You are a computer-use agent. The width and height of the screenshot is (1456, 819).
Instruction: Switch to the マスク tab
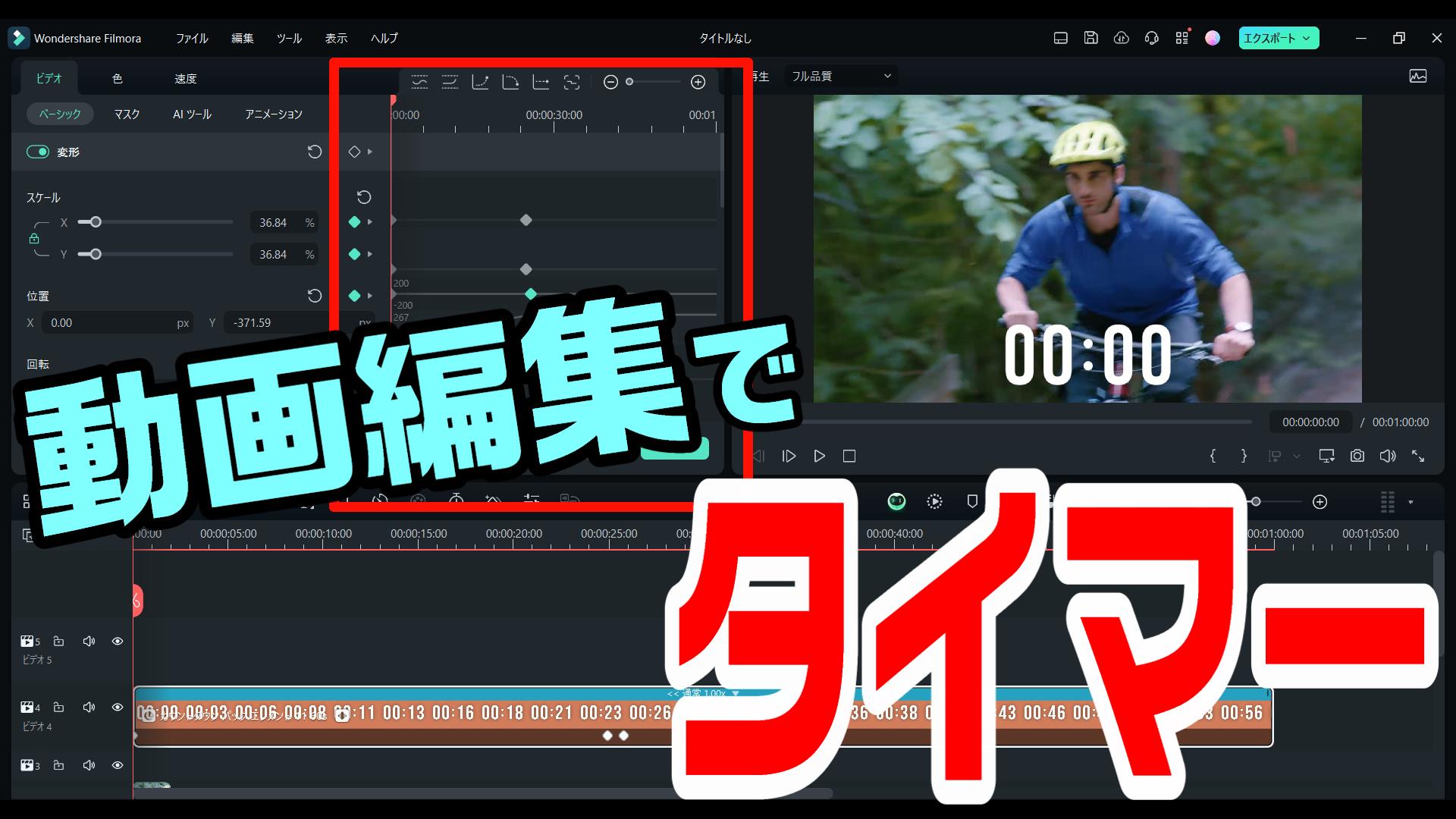point(126,114)
